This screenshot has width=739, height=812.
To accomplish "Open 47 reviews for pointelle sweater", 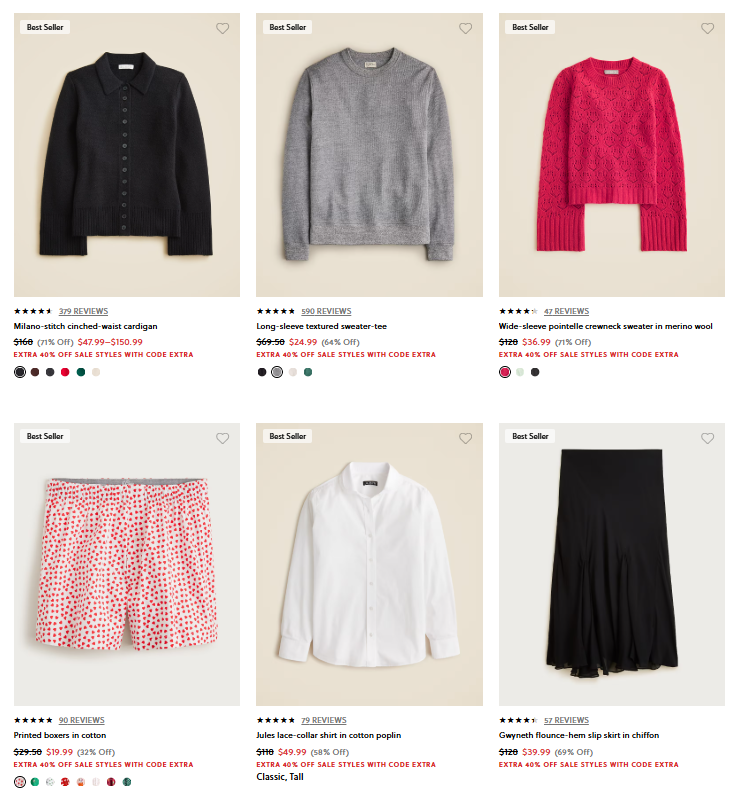I will pos(567,311).
